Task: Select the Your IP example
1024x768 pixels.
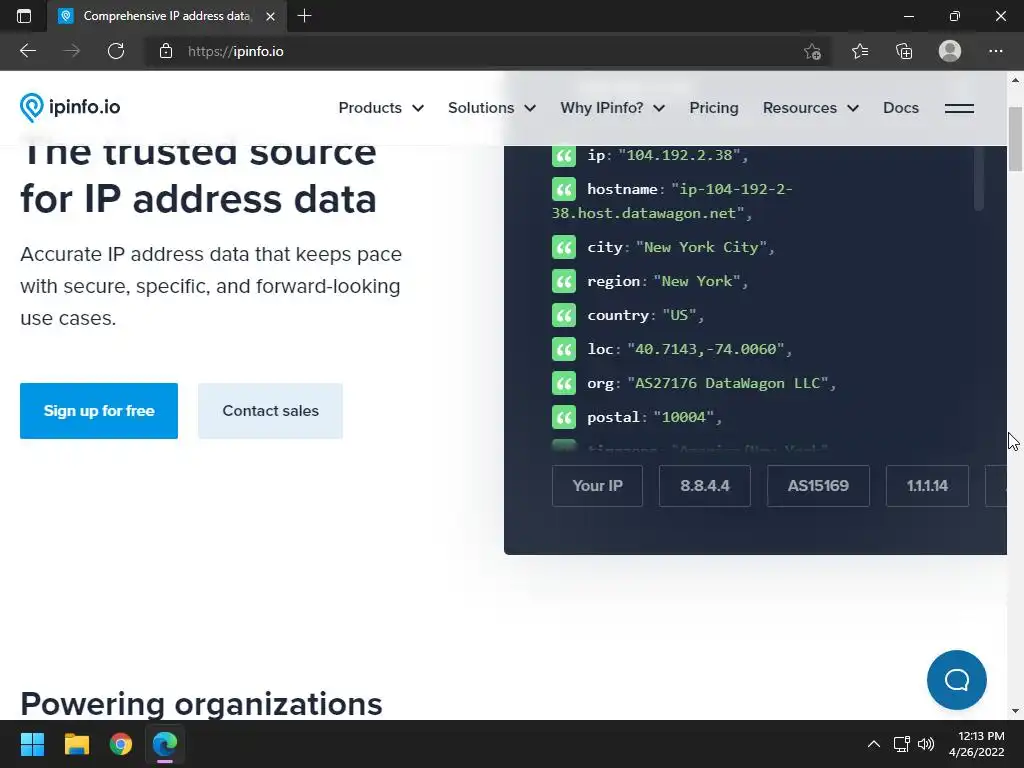Action: click(x=597, y=486)
